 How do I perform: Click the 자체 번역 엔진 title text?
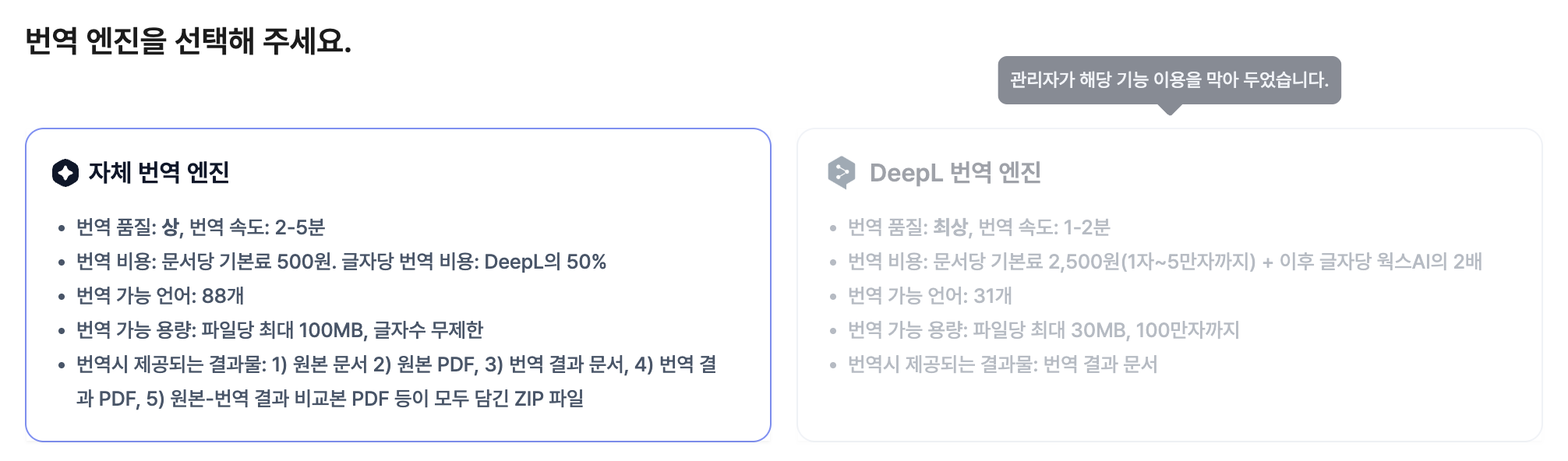coord(159,173)
